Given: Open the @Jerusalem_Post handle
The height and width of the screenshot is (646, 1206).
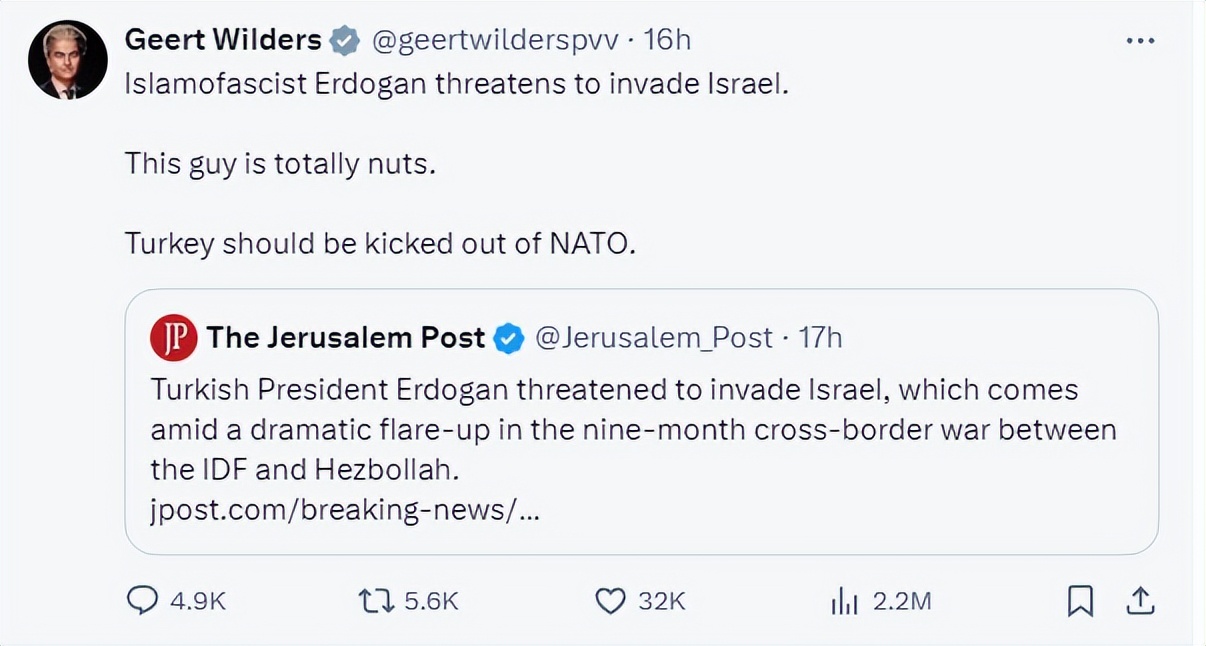Looking at the screenshot, I should [x=654, y=338].
